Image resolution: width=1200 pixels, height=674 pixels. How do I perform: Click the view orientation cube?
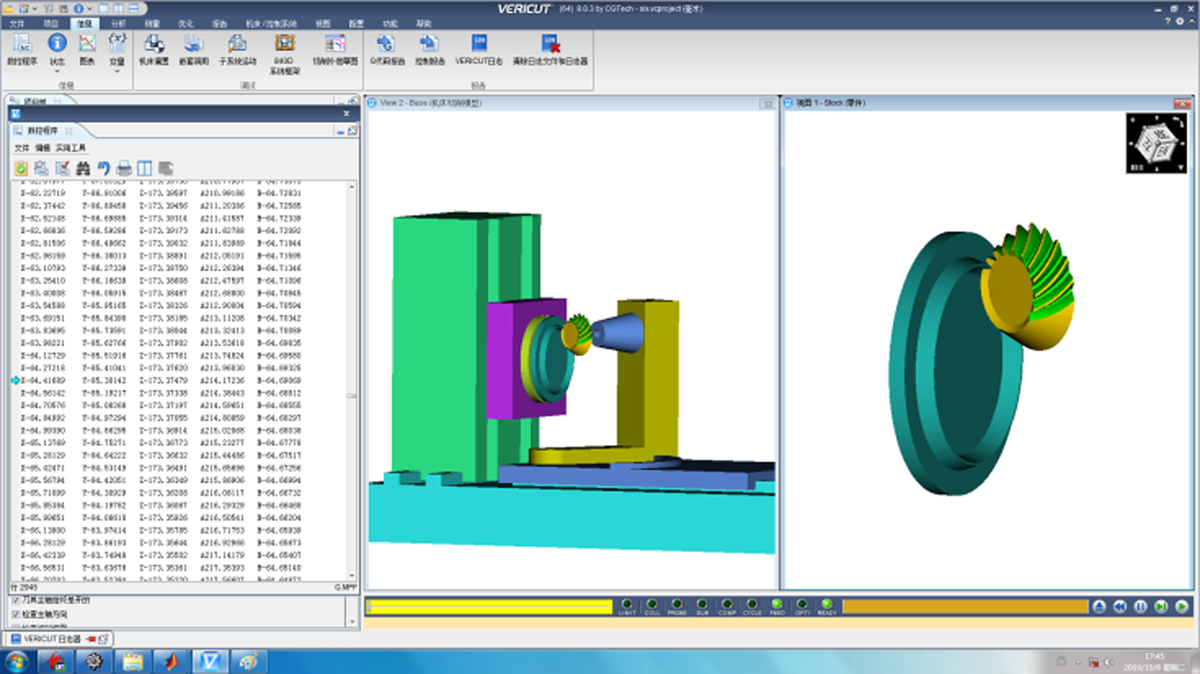point(1156,143)
